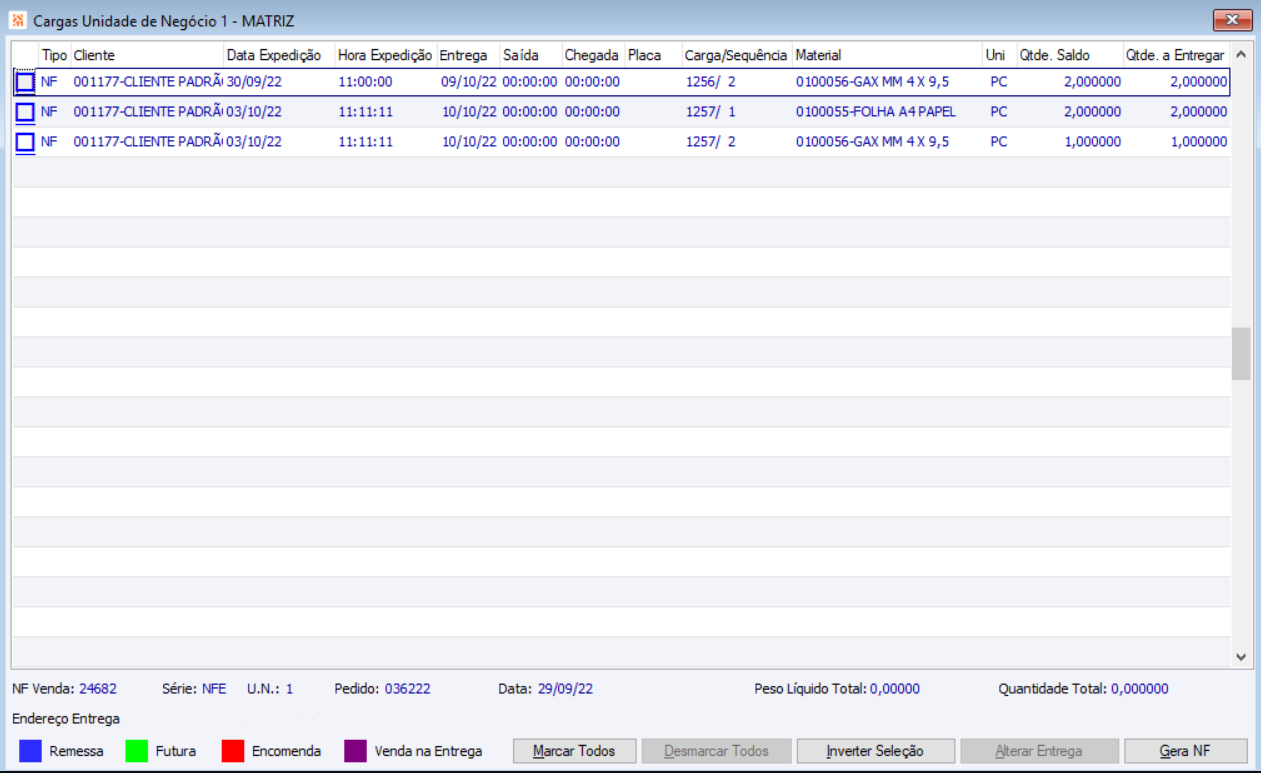Click the Marcar Todos button
This screenshot has width=1261, height=773.
tap(574, 751)
